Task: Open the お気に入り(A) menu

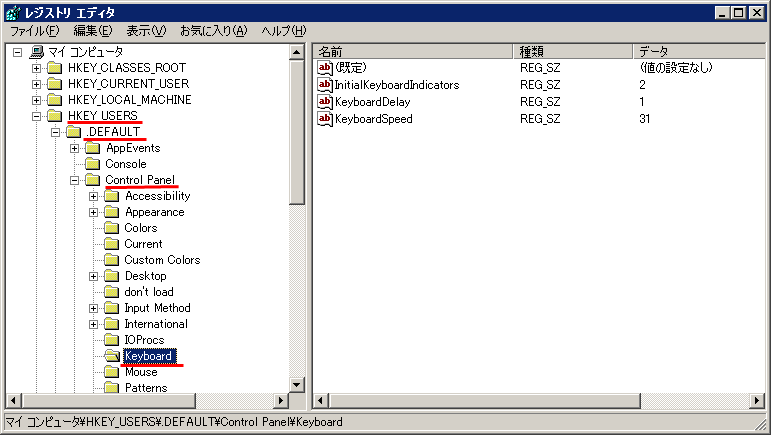Action: pyautogui.click(x=214, y=31)
